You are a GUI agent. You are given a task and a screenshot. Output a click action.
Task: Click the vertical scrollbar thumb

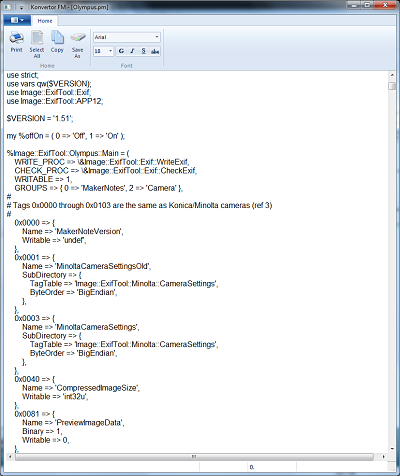pos(392,86)
